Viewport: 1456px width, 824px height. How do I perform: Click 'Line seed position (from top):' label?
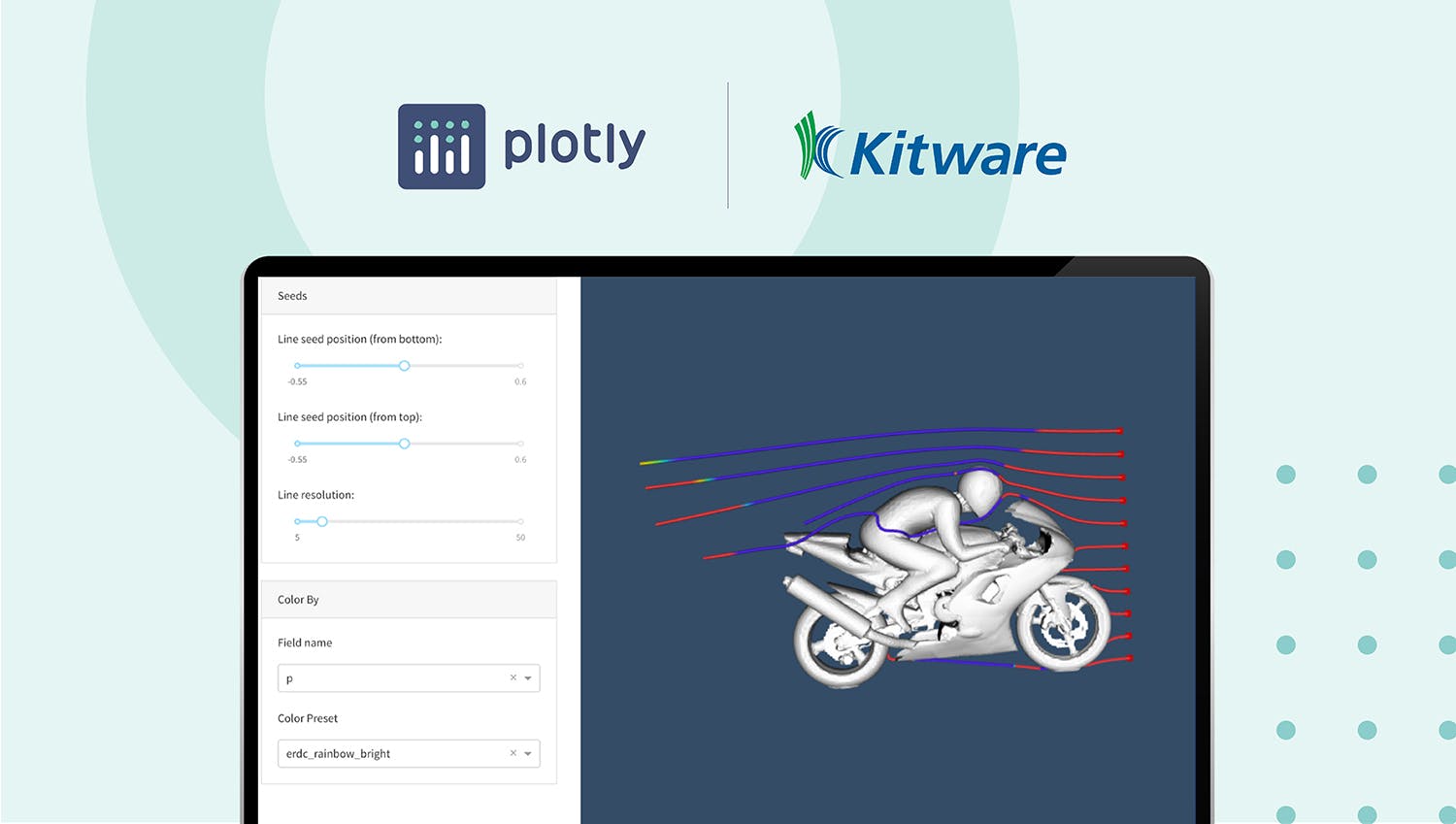(349, 417)
